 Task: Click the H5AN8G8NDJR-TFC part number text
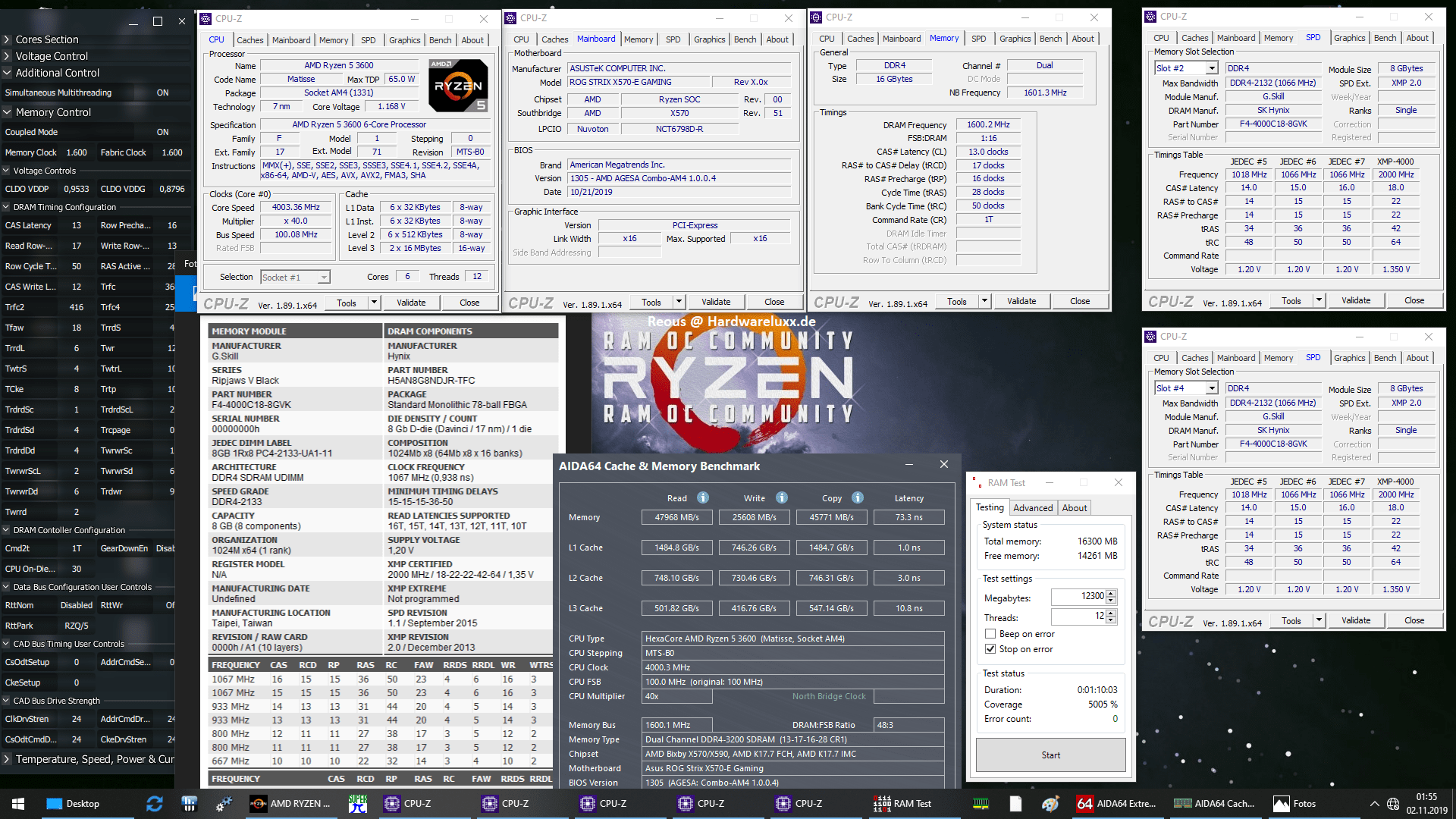point(431,381)
